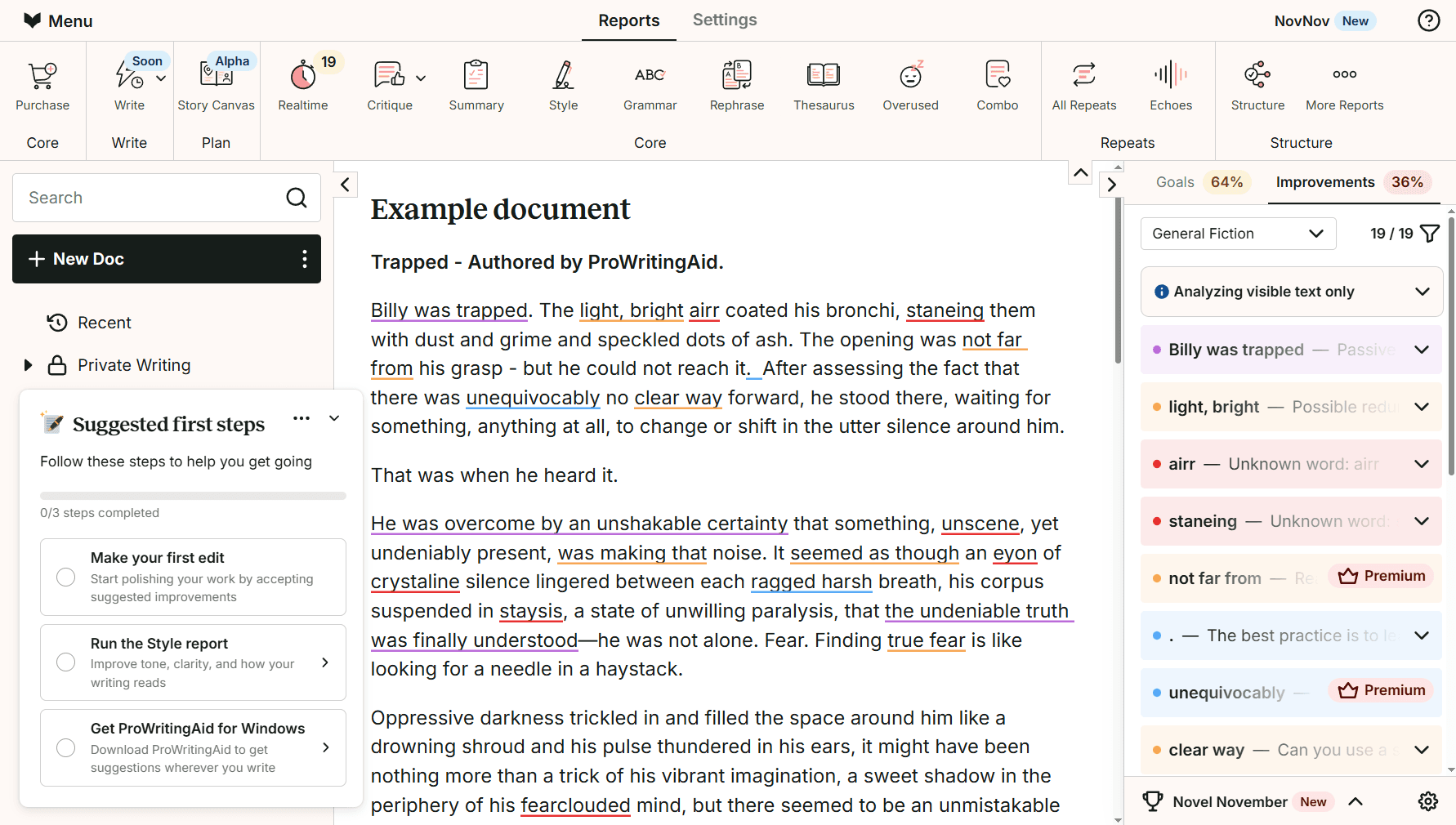1456x825 pixels.
Task: Expand 'Analyzing visible text only' notice
Action: 1422,292
